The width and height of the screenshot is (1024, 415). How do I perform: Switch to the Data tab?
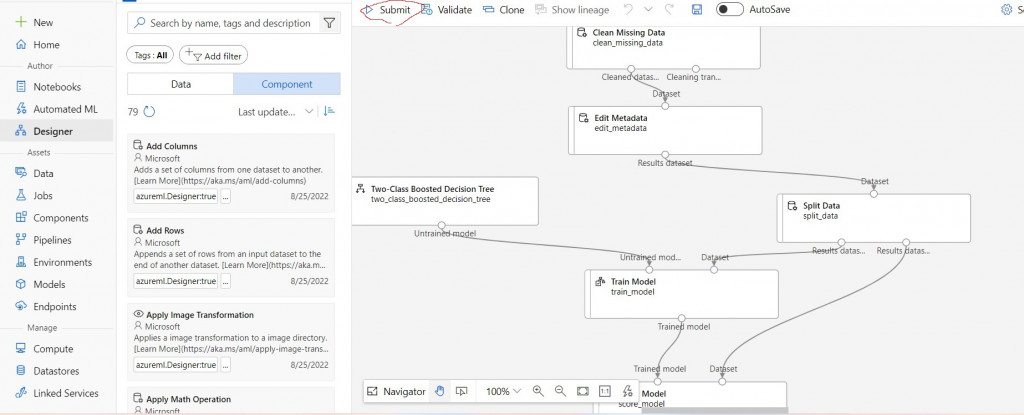[x=180, y=84]
